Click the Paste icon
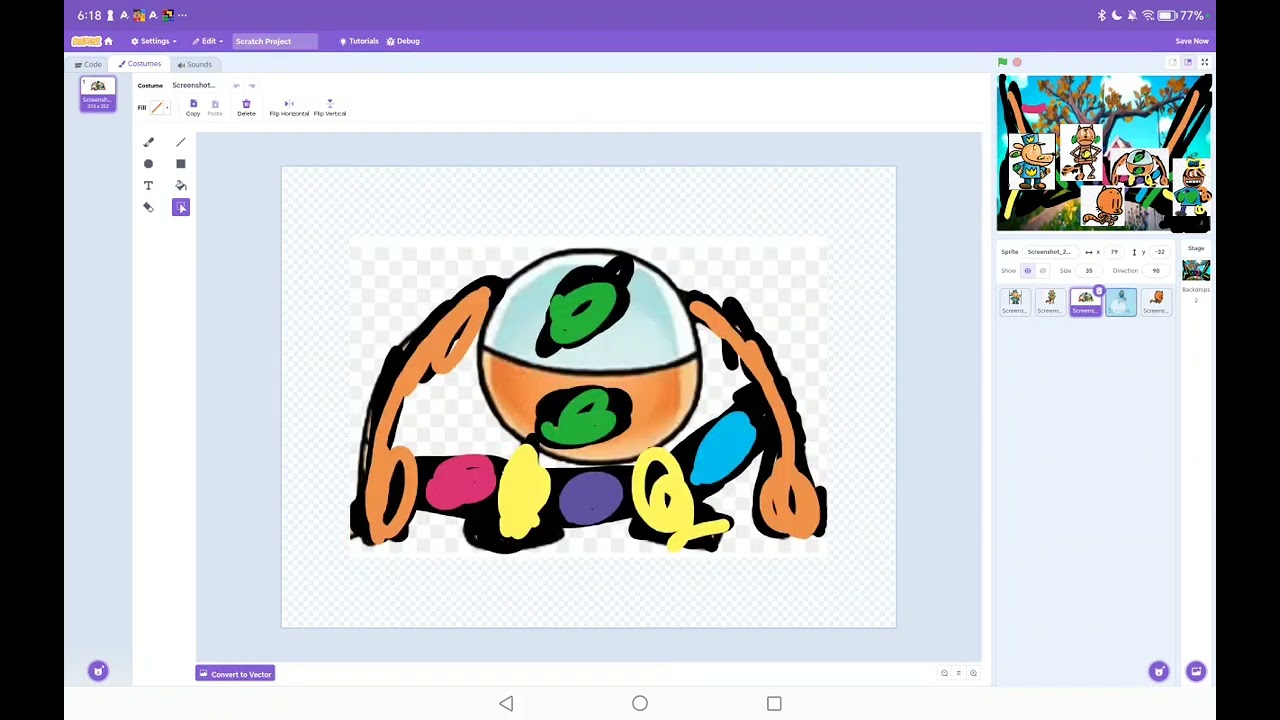The width and height of the screenshot is (1280, 720). pos(215,108)
